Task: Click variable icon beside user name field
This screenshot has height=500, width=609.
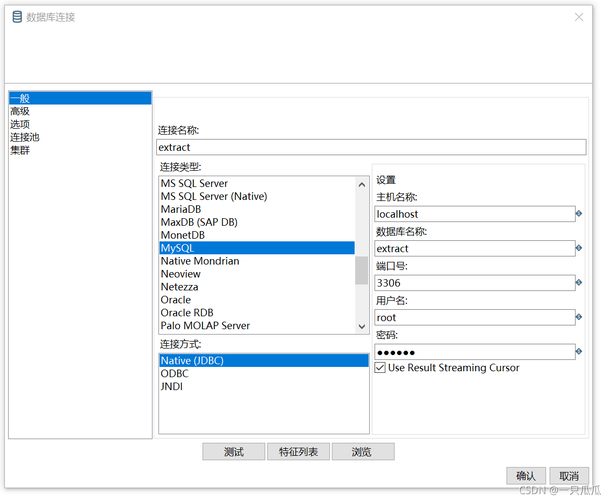Action: tap(579, 317)
